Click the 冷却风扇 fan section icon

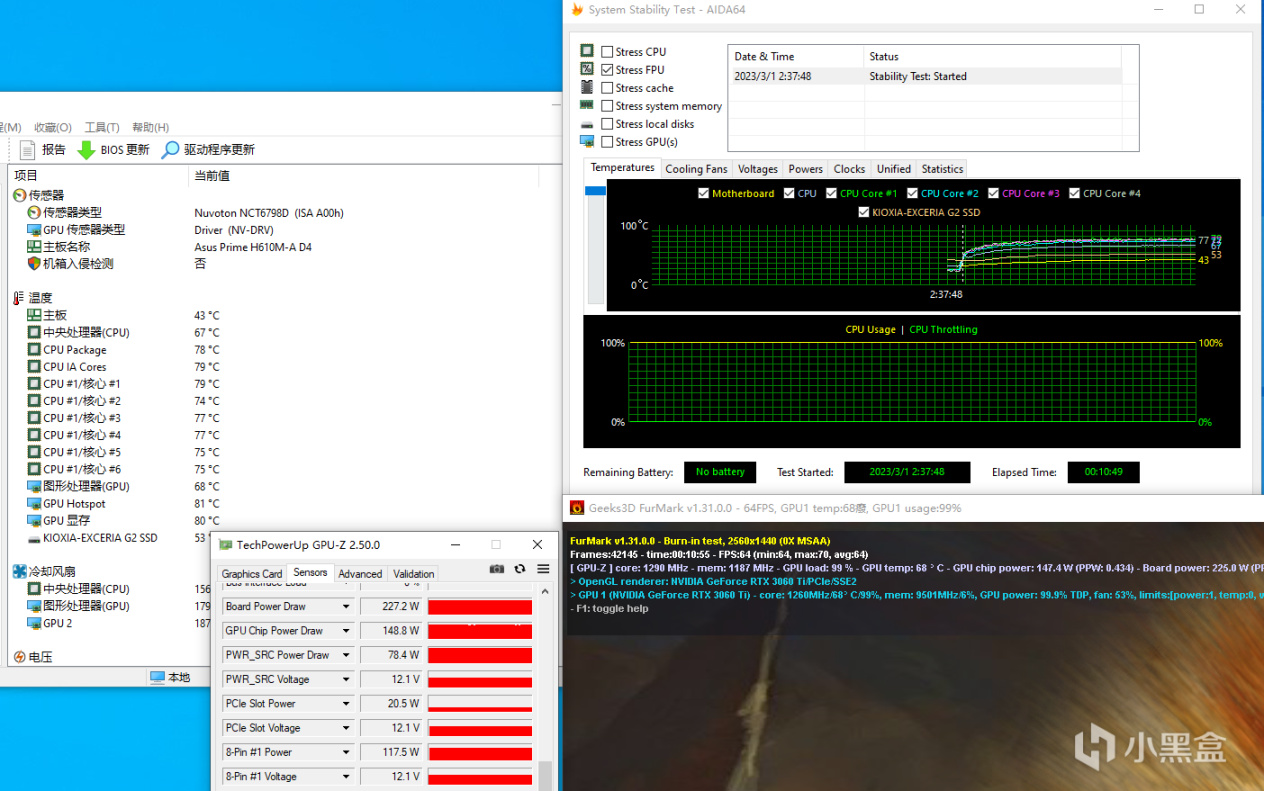coord(19,571)
